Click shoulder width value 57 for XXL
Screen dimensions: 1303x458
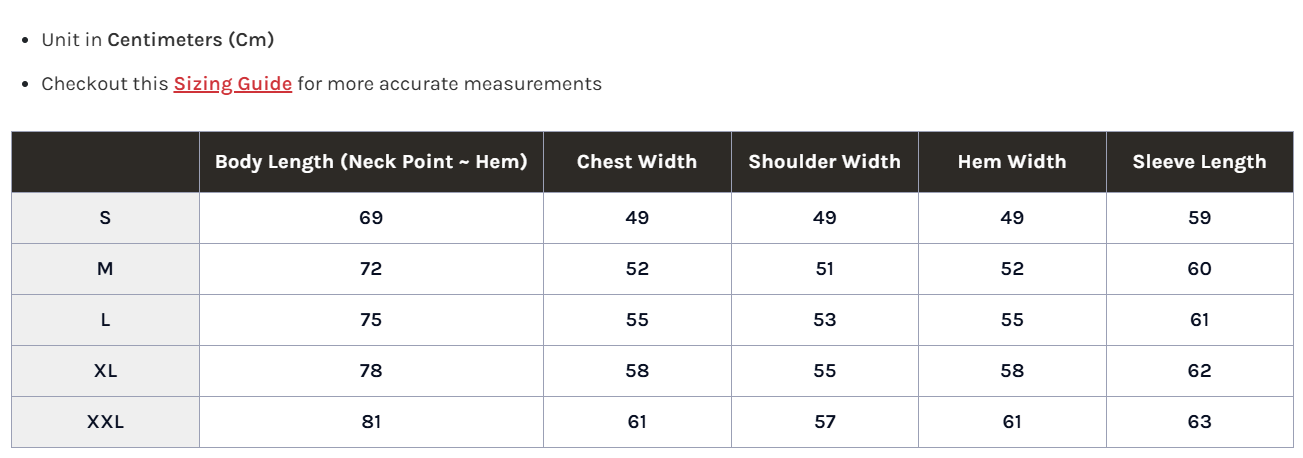824,422
